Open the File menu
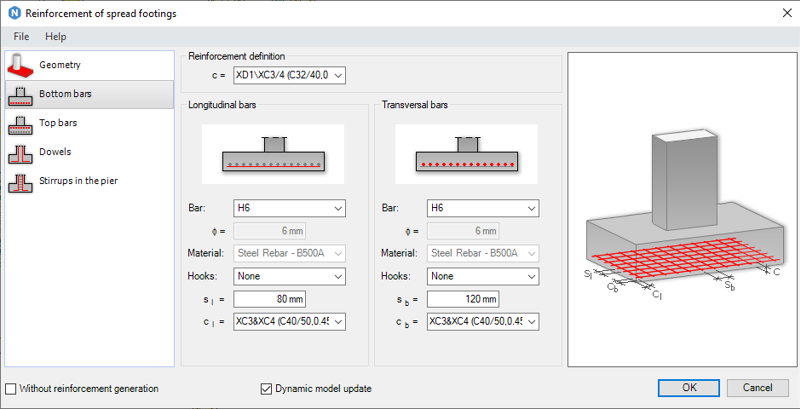This screenshot has width=800, height=409. [21, 37]
